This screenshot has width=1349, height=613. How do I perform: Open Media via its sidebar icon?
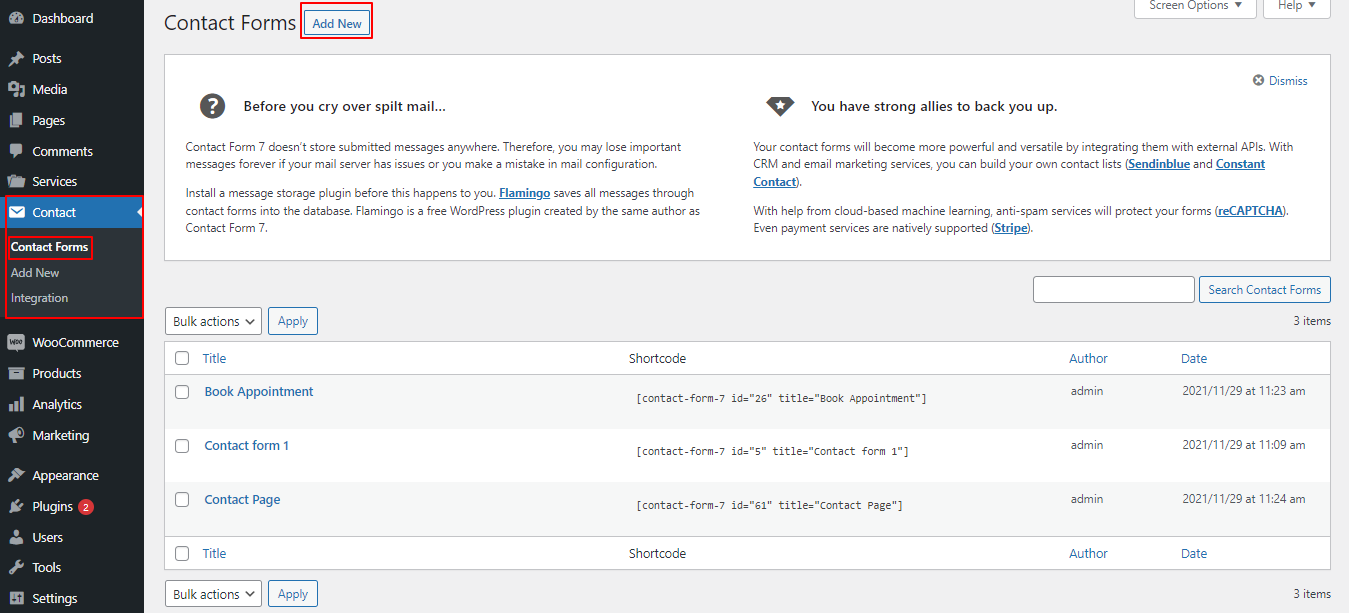(x=16, y=90)
